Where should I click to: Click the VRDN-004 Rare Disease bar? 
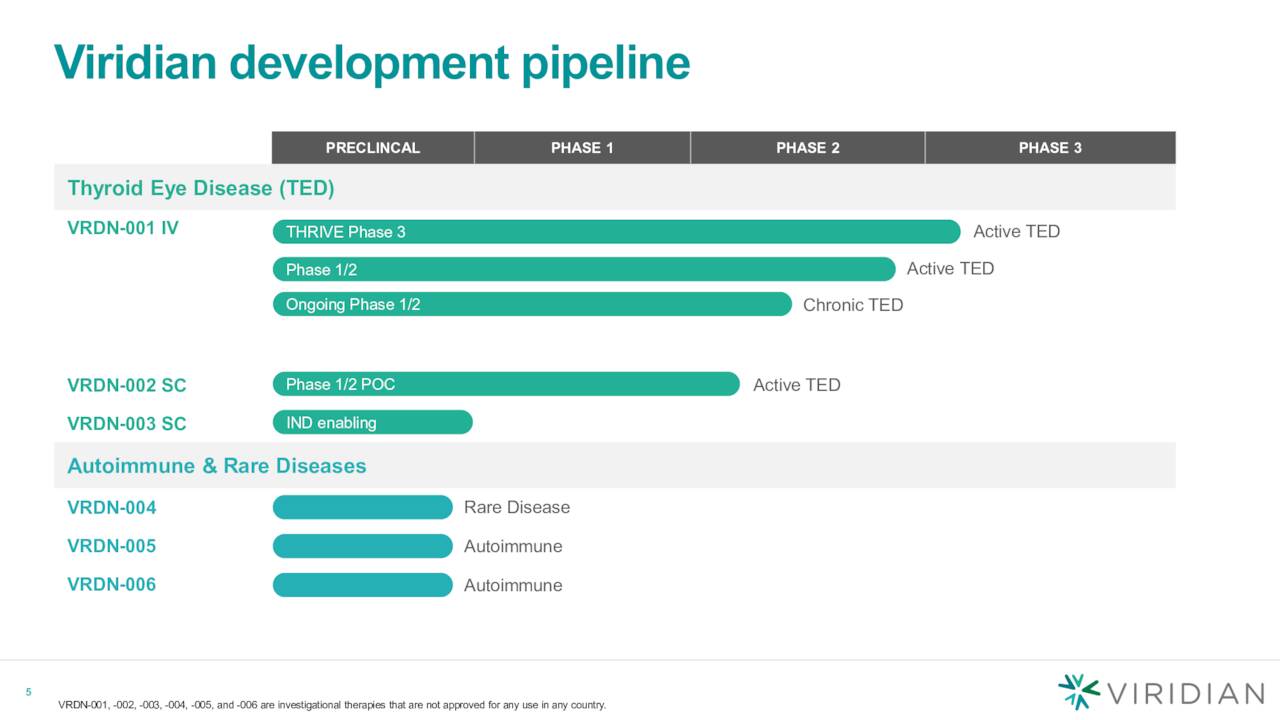coord(362,507)
